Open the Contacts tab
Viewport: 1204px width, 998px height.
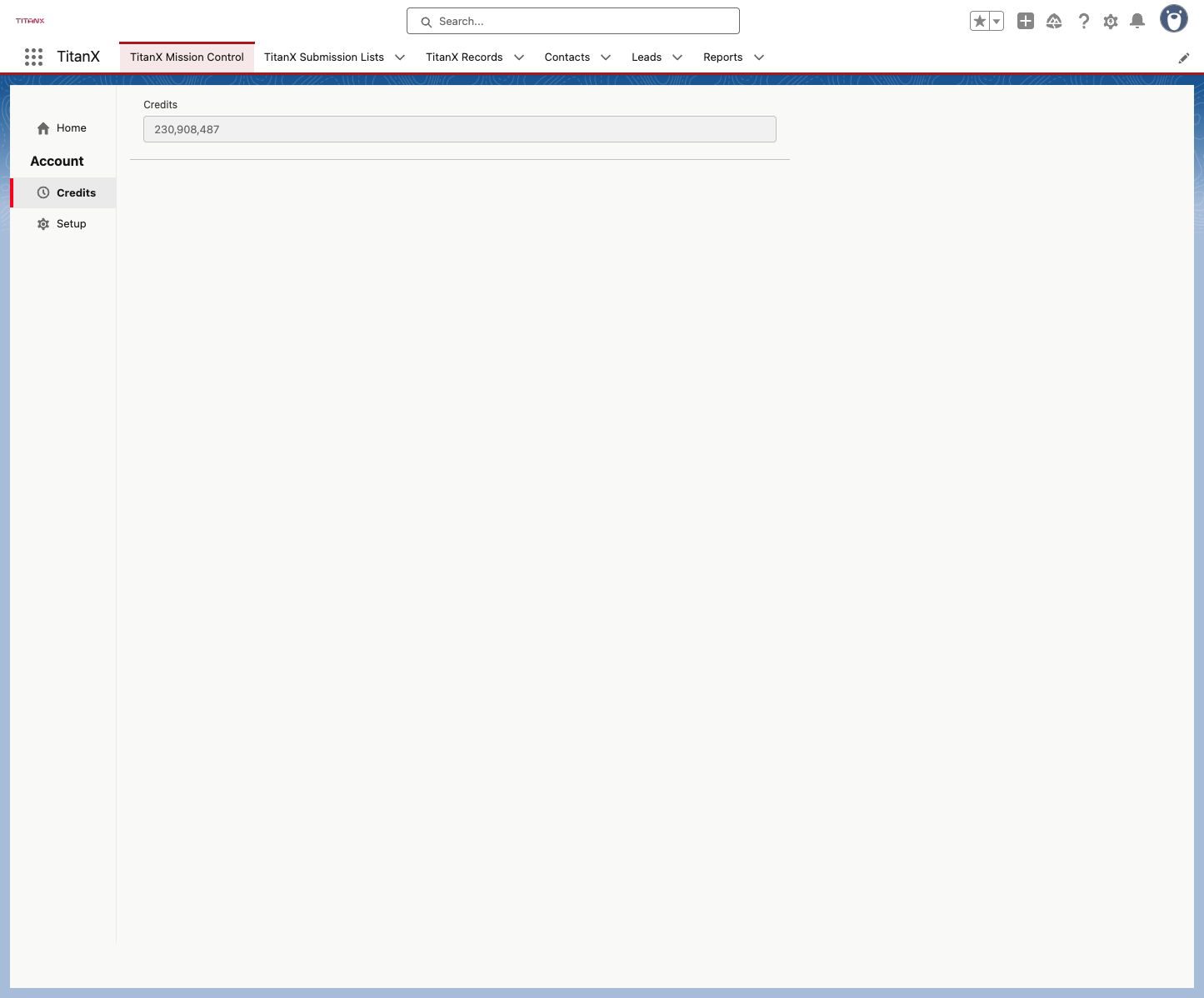(567, 57)
